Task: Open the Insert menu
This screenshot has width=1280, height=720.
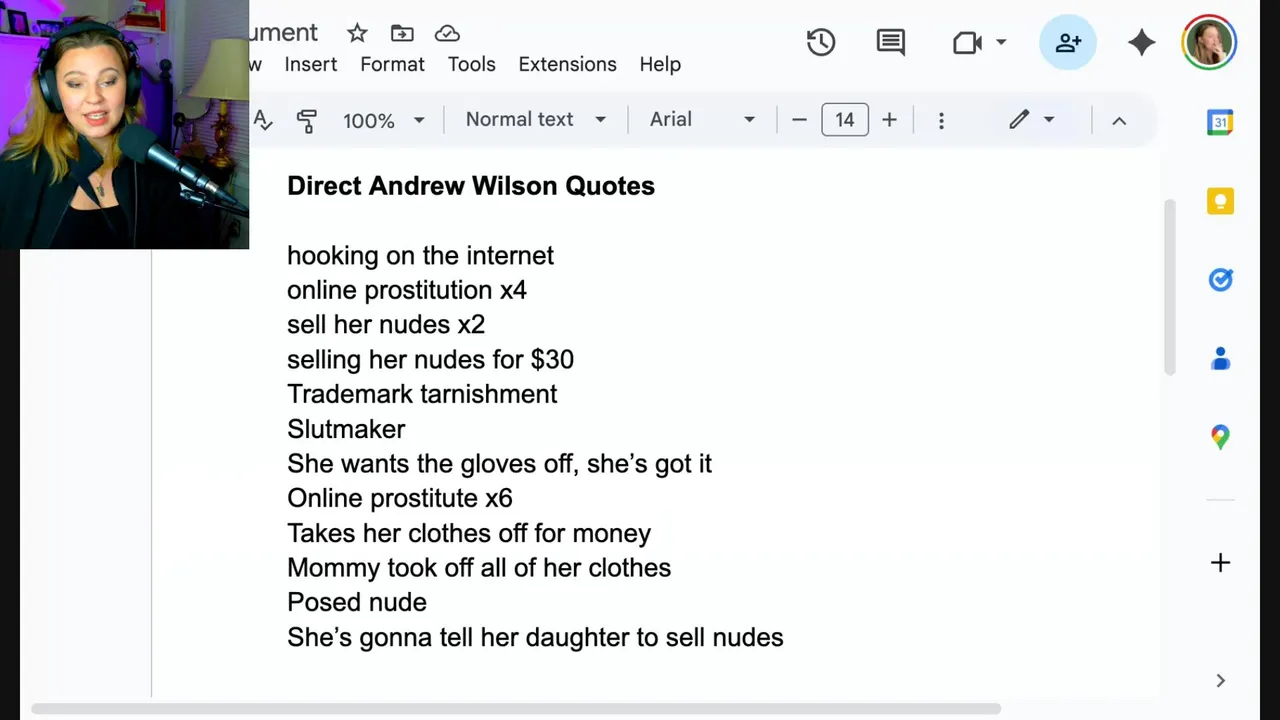Action: pos(311,64)
